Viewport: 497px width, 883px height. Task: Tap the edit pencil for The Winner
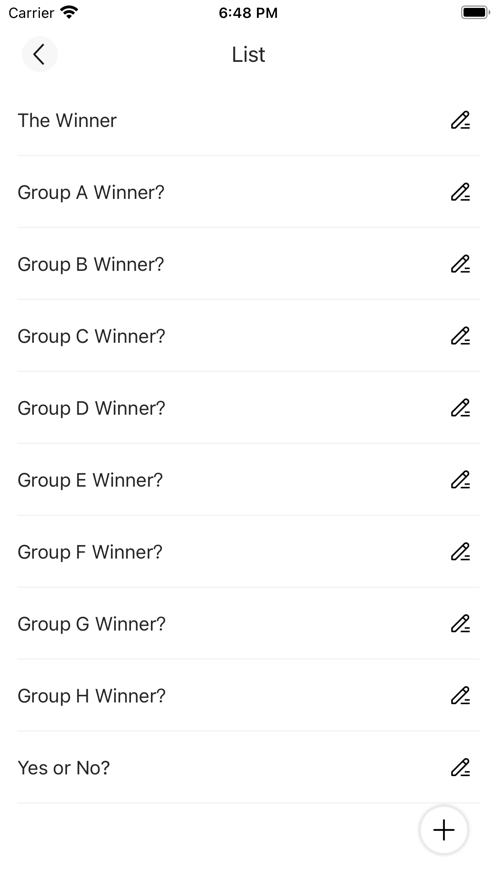pos(460,121)
